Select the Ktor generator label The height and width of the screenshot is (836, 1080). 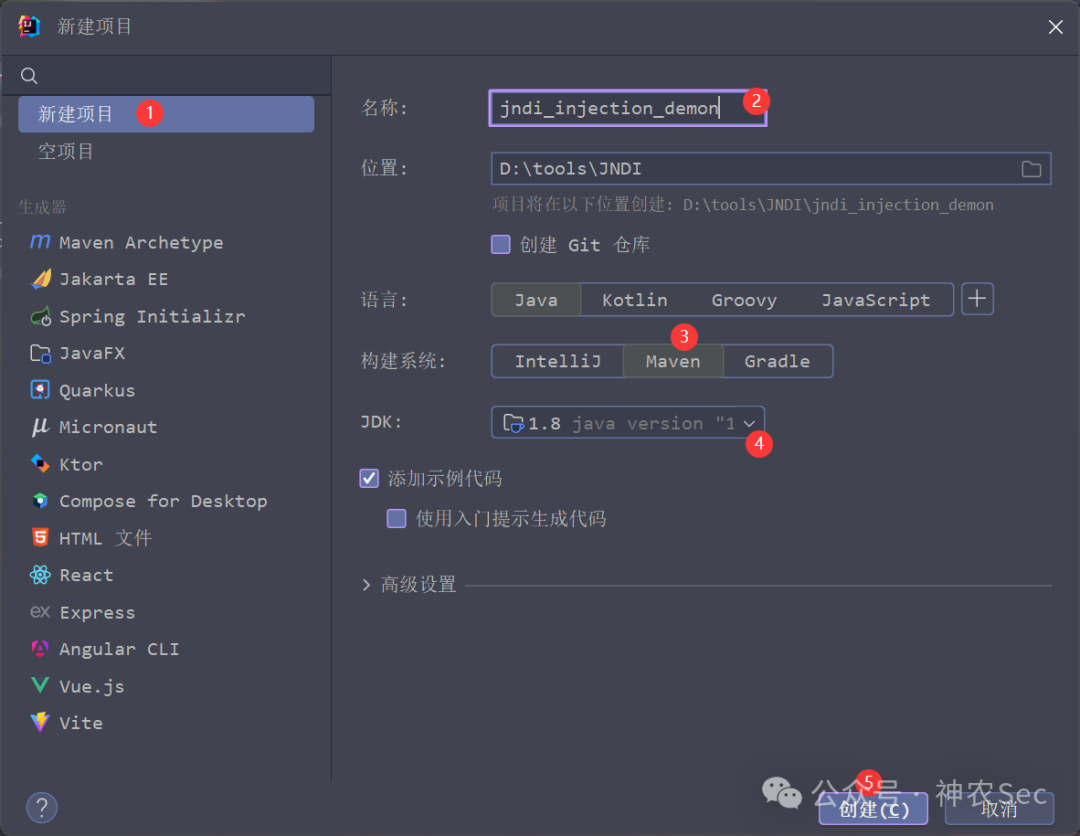pyautogui.click(x=81, y=464)
